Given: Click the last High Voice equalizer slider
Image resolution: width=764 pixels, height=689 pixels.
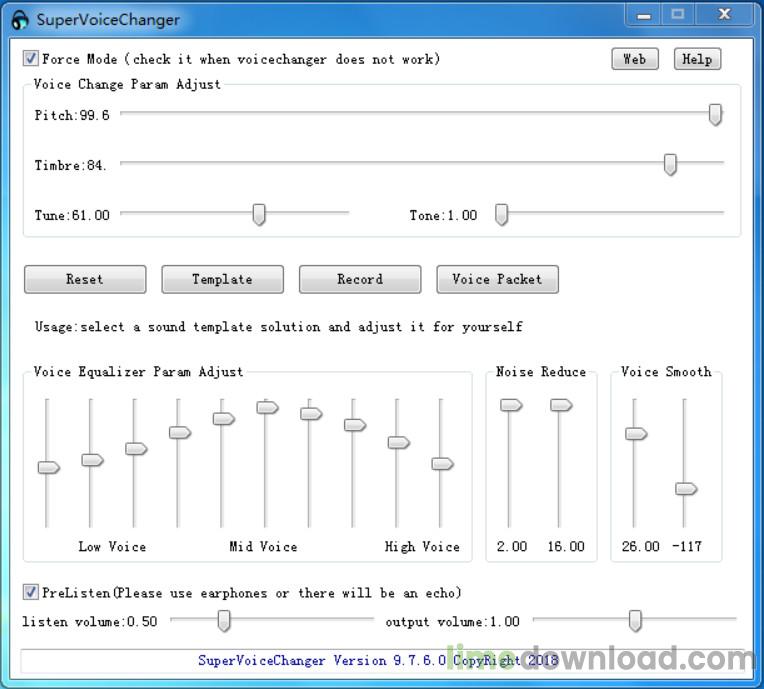Looking at the screenshot, I should tap(442, 463).
